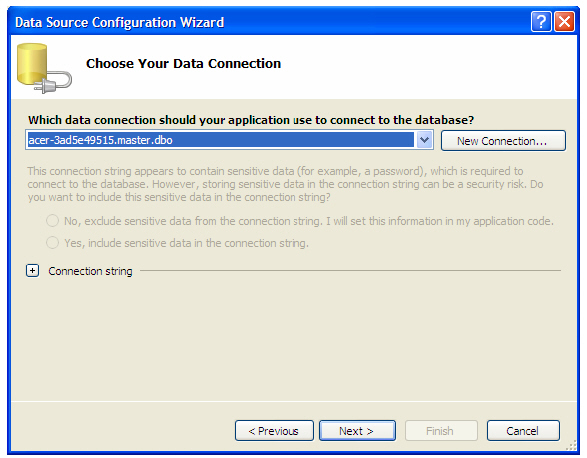Click the greyed sensitive data warning paragraph
Viewport: 587px width, 458px height.
pyautogui.click(x=285, y=184)
